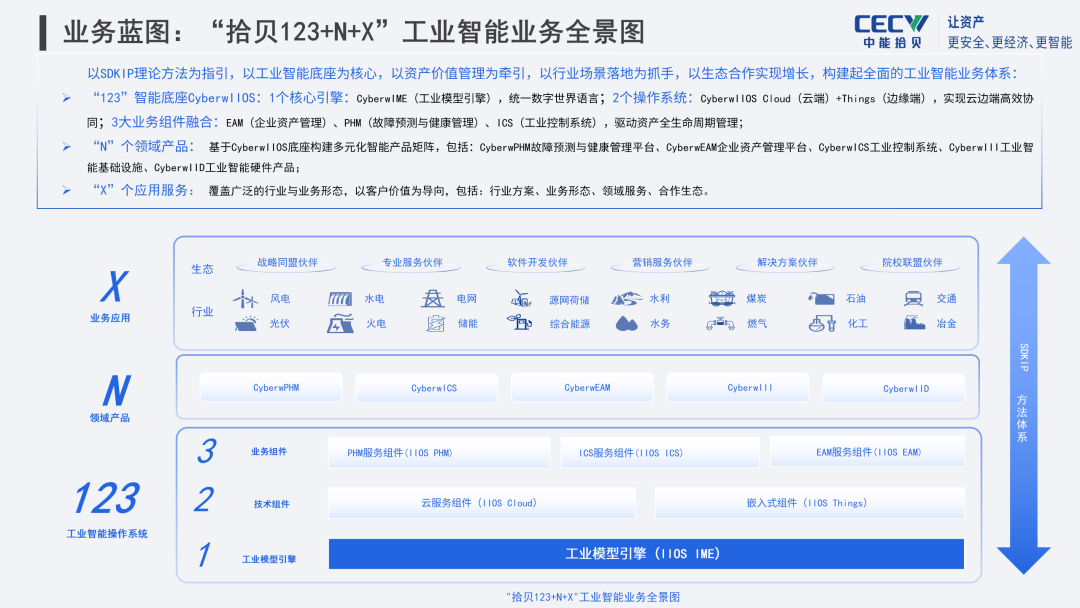Click the integrated energy (综合能源) icon
This screenshot has height=608, width=1080.
click(x=519, y=322)
